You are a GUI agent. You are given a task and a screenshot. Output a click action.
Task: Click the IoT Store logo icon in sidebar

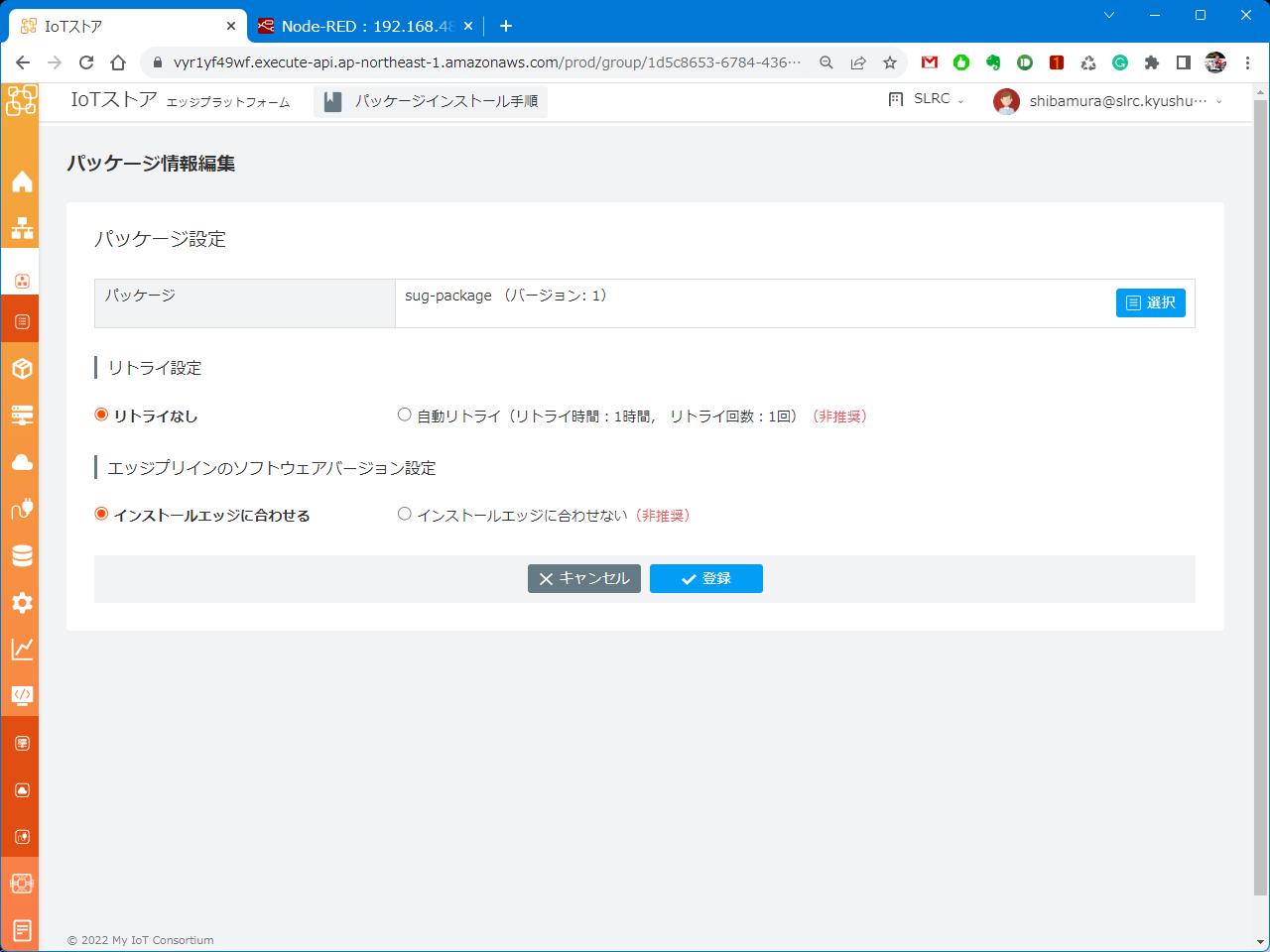click(21, 100)
